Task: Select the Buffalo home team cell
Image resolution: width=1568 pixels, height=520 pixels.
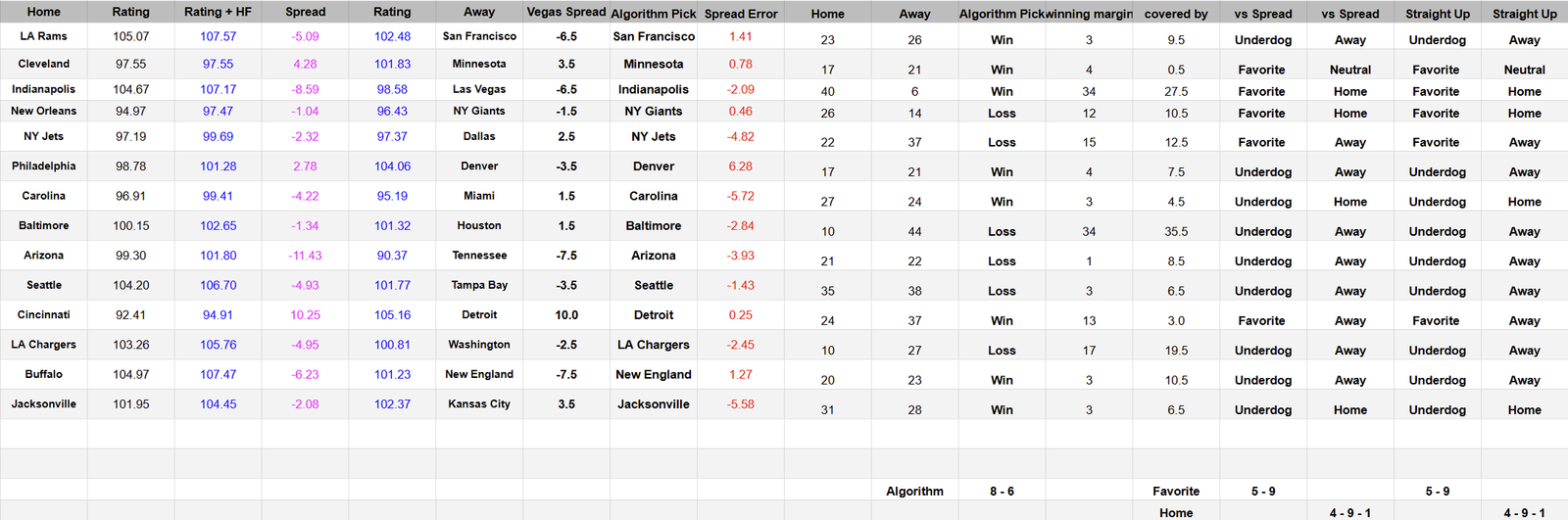Action: (43, 375)
